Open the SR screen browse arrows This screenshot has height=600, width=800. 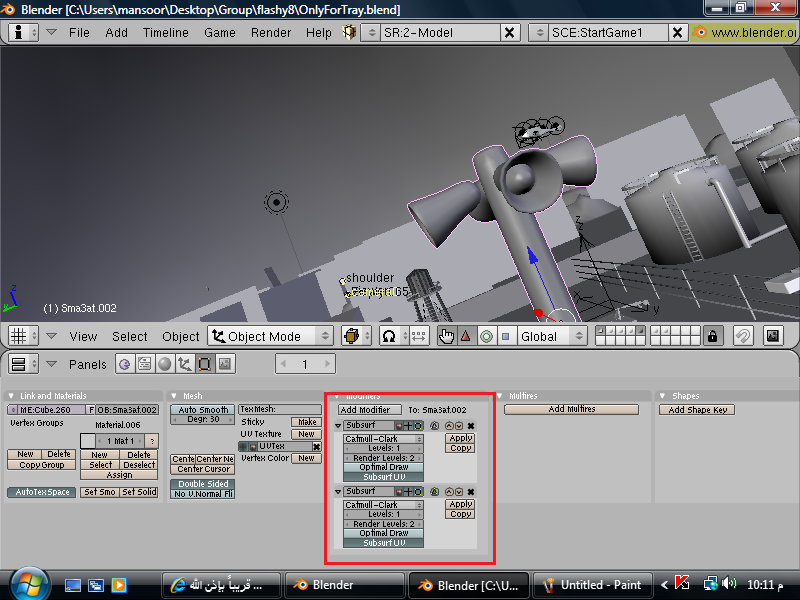pyautogui.click(x=372, y=33)
